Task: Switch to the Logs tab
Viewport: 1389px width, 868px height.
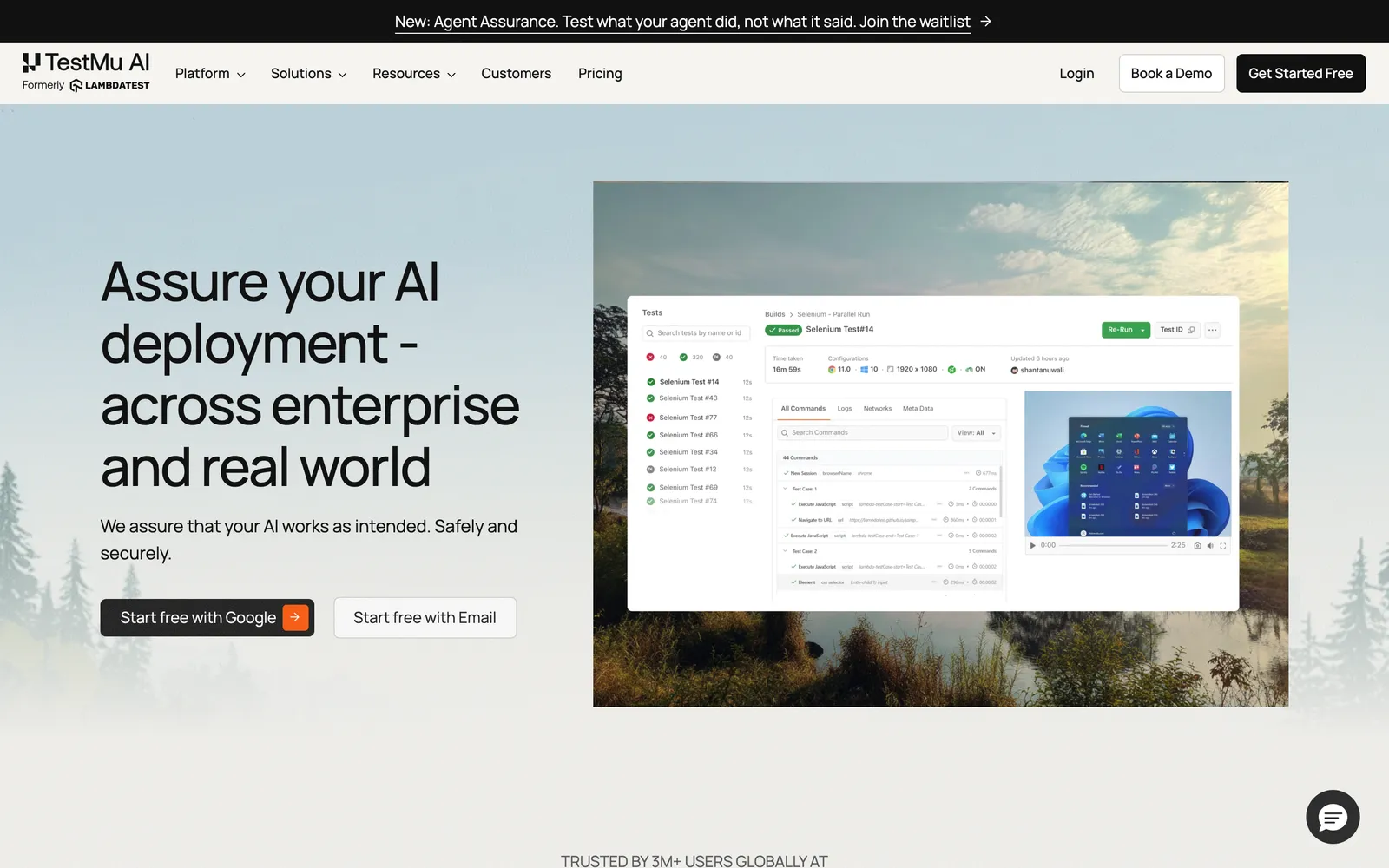Action: tap(845, 408)
